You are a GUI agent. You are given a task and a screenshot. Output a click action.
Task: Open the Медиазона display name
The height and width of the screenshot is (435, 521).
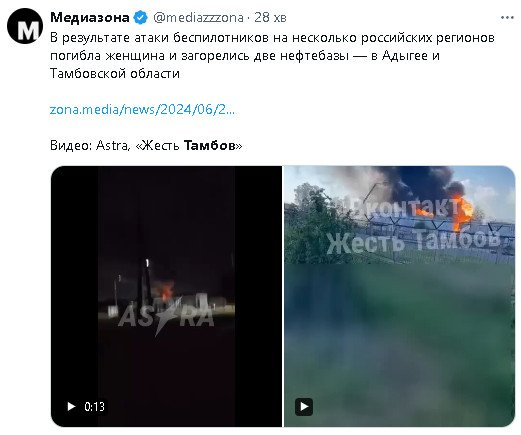[x=90, y=17]
